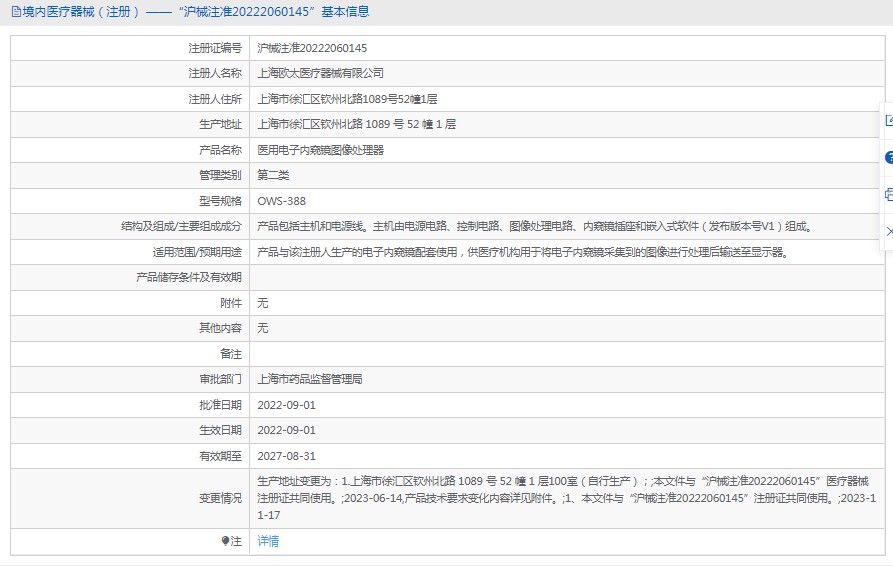Click the 变更情况 row label
Image resolution: width=893 pixels, height=566 pixels.
220,498
